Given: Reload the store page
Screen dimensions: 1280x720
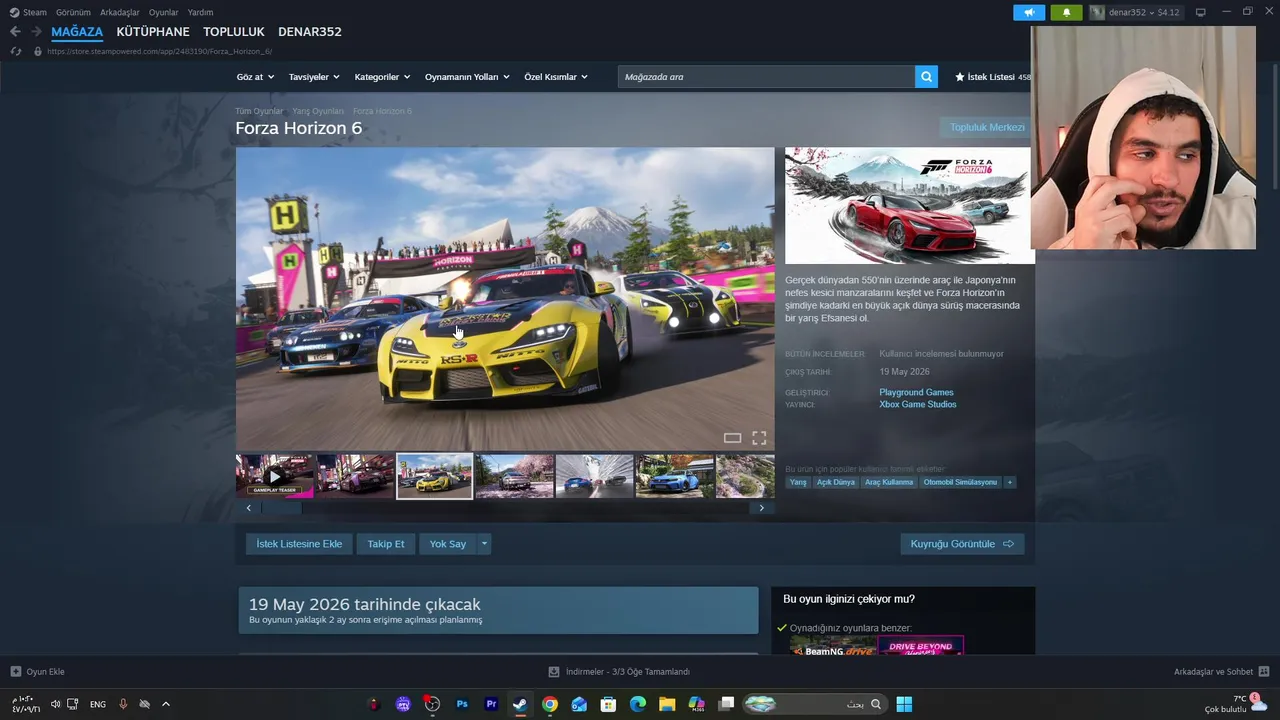Looking at the screenshot, I should [x=16, y=51].
